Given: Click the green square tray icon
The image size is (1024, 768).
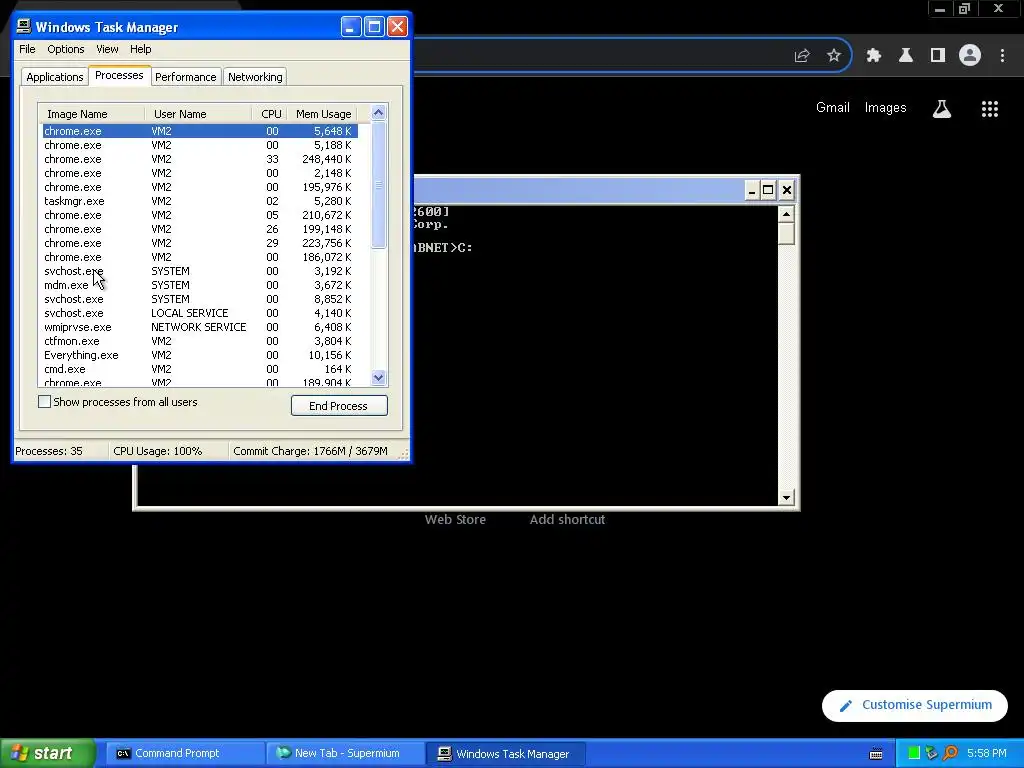Looking at the screenshot, I should pyautogui.click(x=914, y=754).
